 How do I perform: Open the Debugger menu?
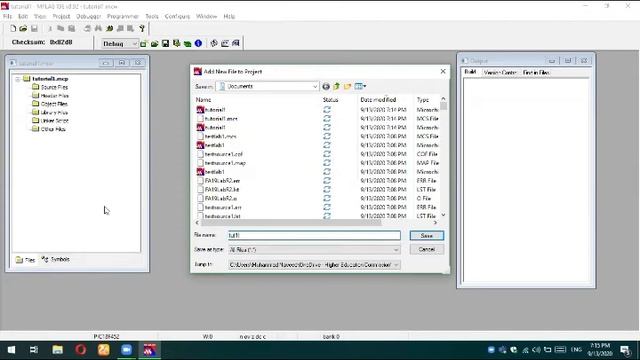(x=89, y=16)
